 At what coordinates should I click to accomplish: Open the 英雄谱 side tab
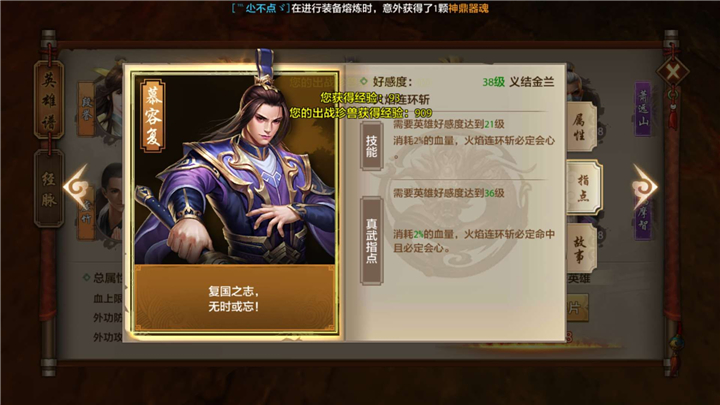[x=49, y=100]
